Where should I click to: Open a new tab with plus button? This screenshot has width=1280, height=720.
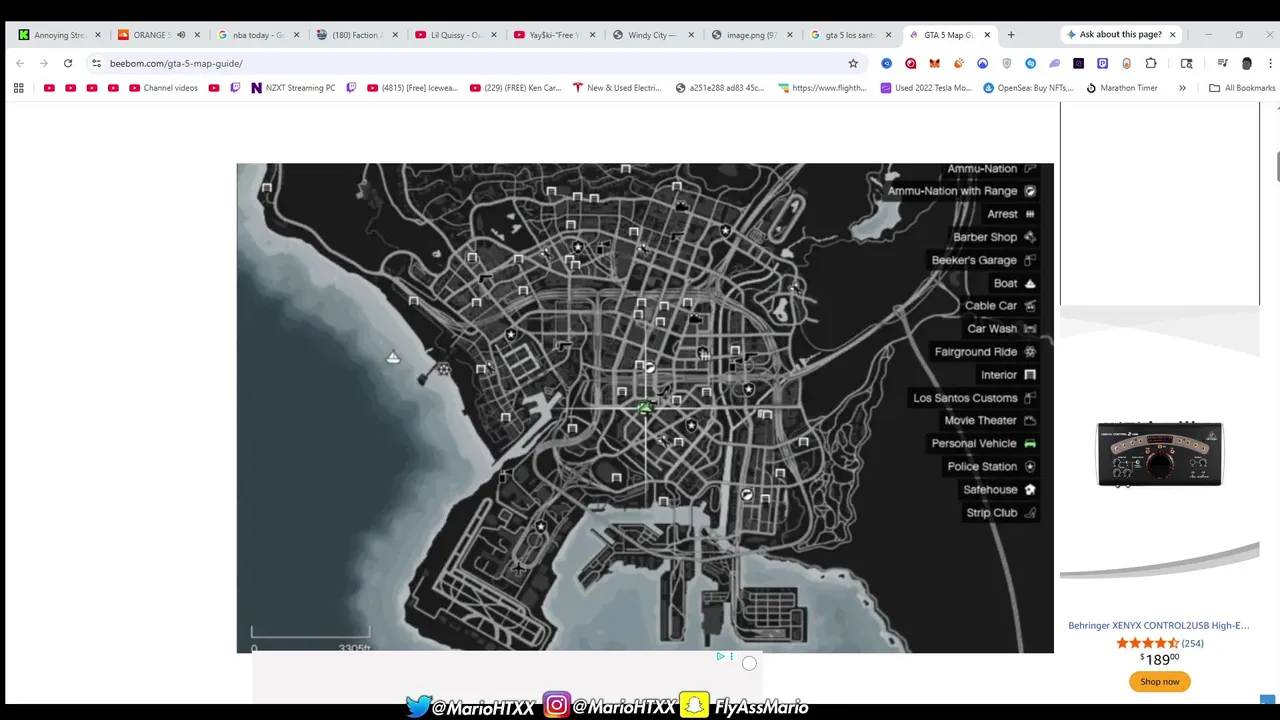[x=1011, y=35]
